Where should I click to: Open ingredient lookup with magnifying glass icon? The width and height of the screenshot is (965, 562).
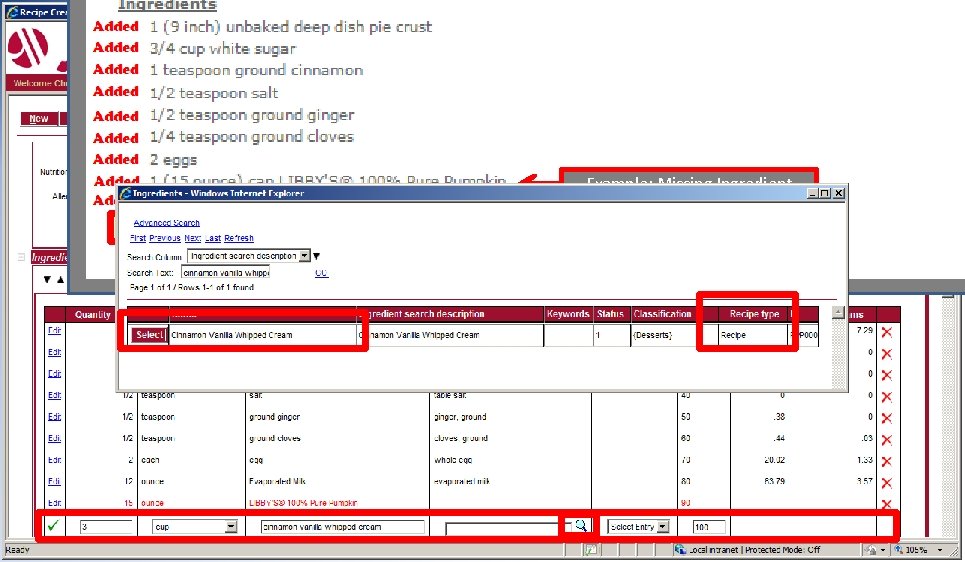point(580,526)
